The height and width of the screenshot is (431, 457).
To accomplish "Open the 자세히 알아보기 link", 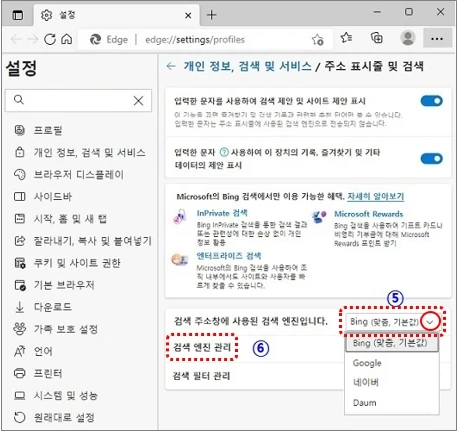I will (375, 196).
